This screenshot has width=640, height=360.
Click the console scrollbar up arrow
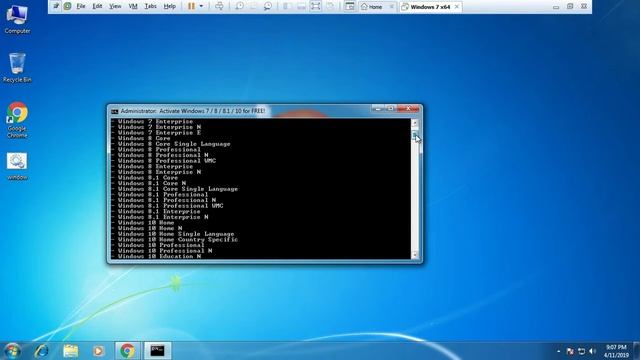point(415,122)
